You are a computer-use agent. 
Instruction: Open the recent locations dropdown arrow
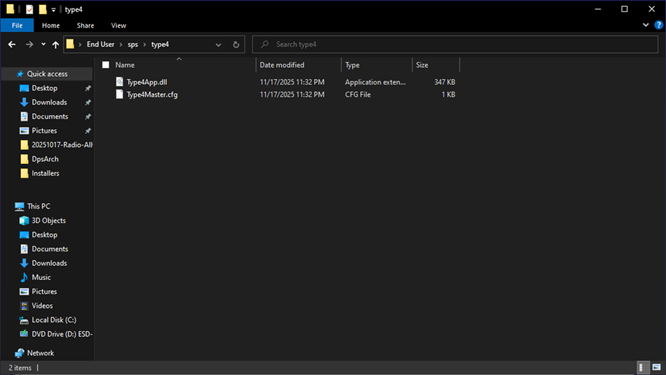43,44
